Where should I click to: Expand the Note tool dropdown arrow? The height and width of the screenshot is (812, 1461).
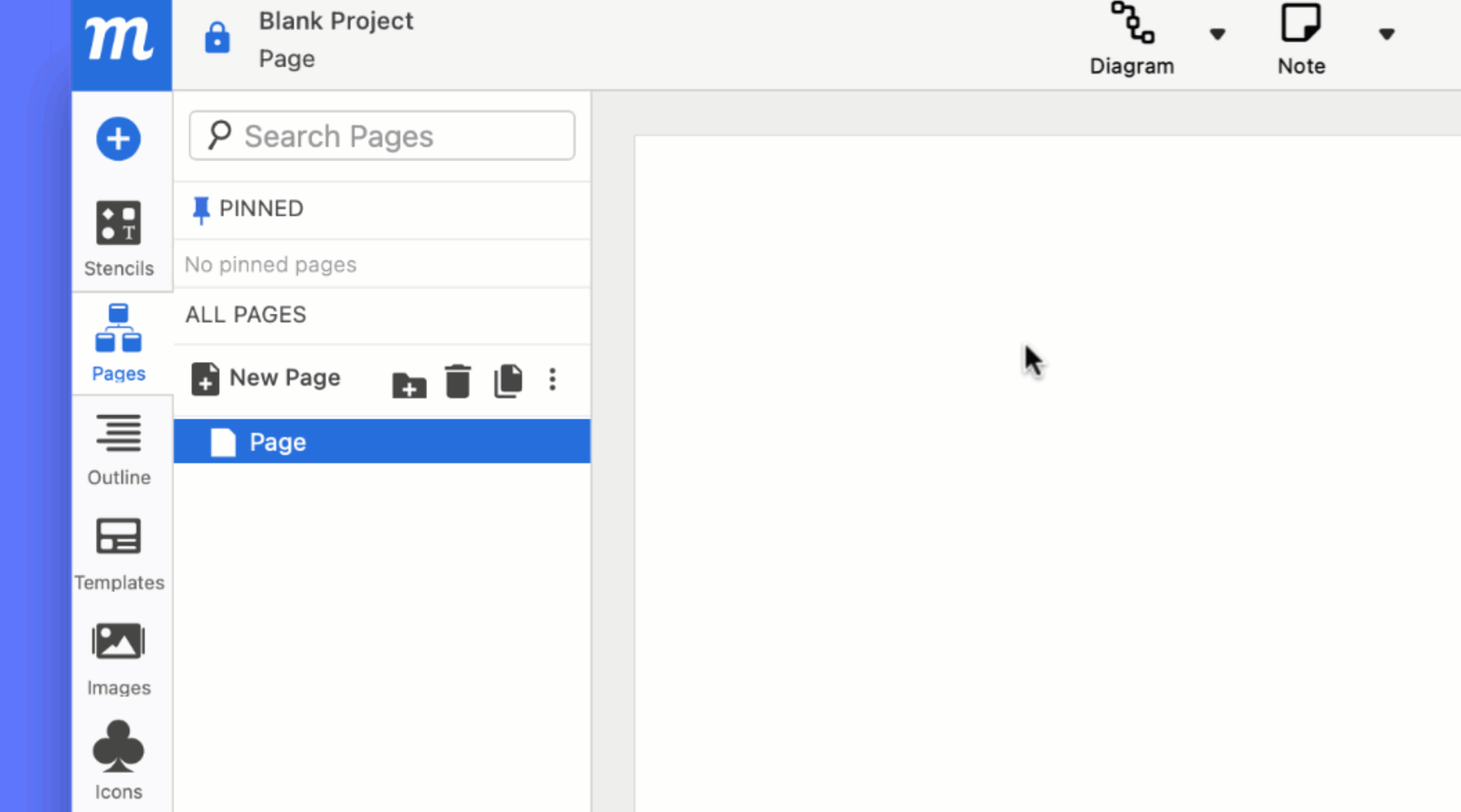(x=1387, y=34)
